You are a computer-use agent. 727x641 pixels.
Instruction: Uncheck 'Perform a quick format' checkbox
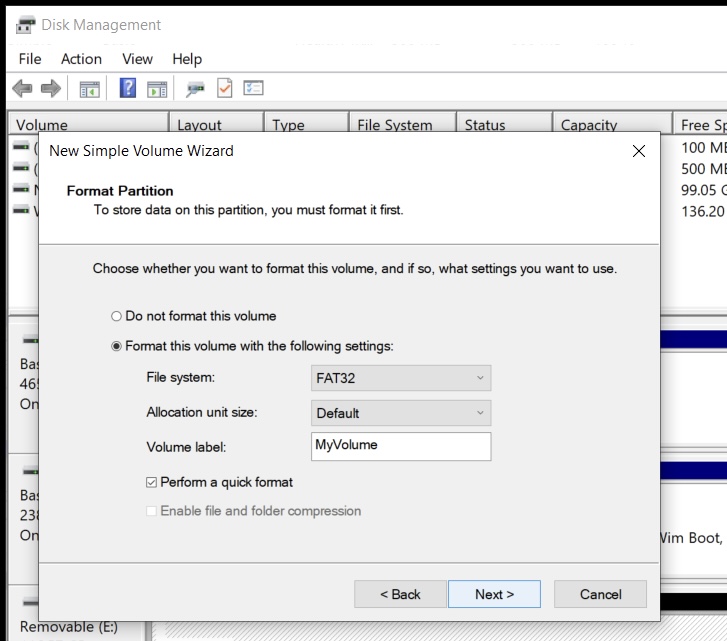click(152, 482)
